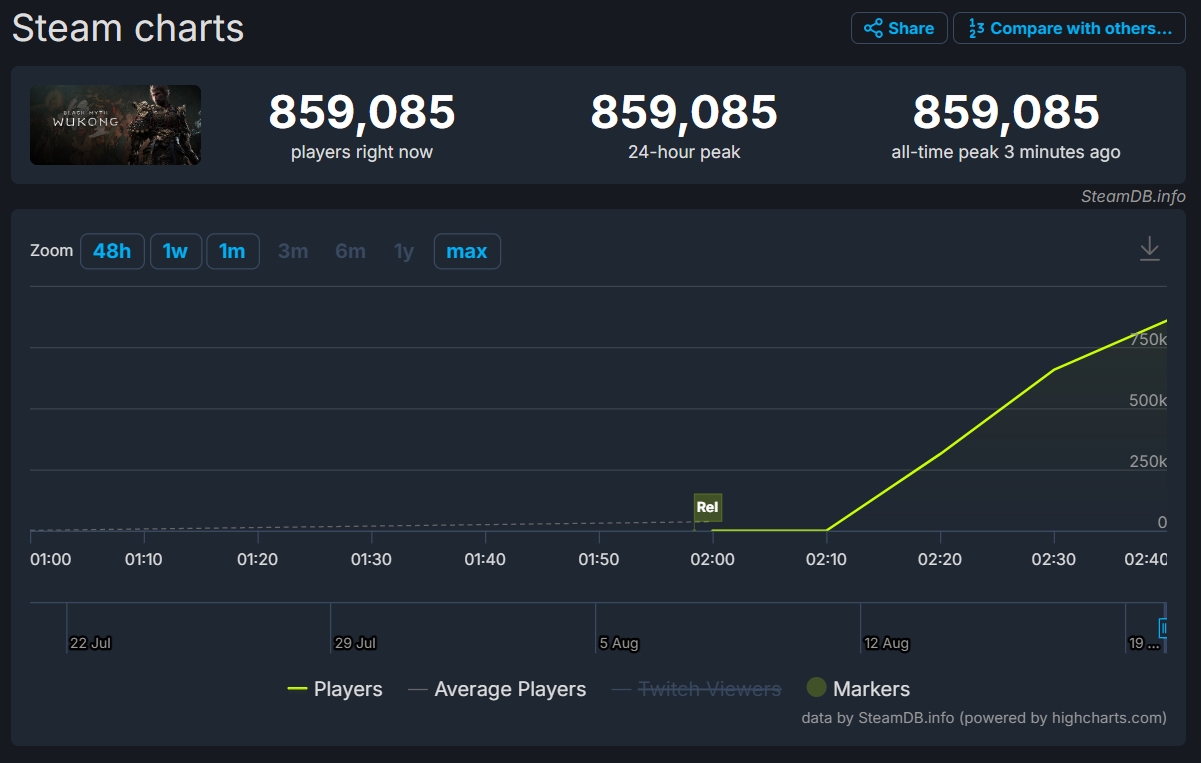The image size is (1201, 763).
Task: Click the 1y zoom option
Action: coord(404,251)
